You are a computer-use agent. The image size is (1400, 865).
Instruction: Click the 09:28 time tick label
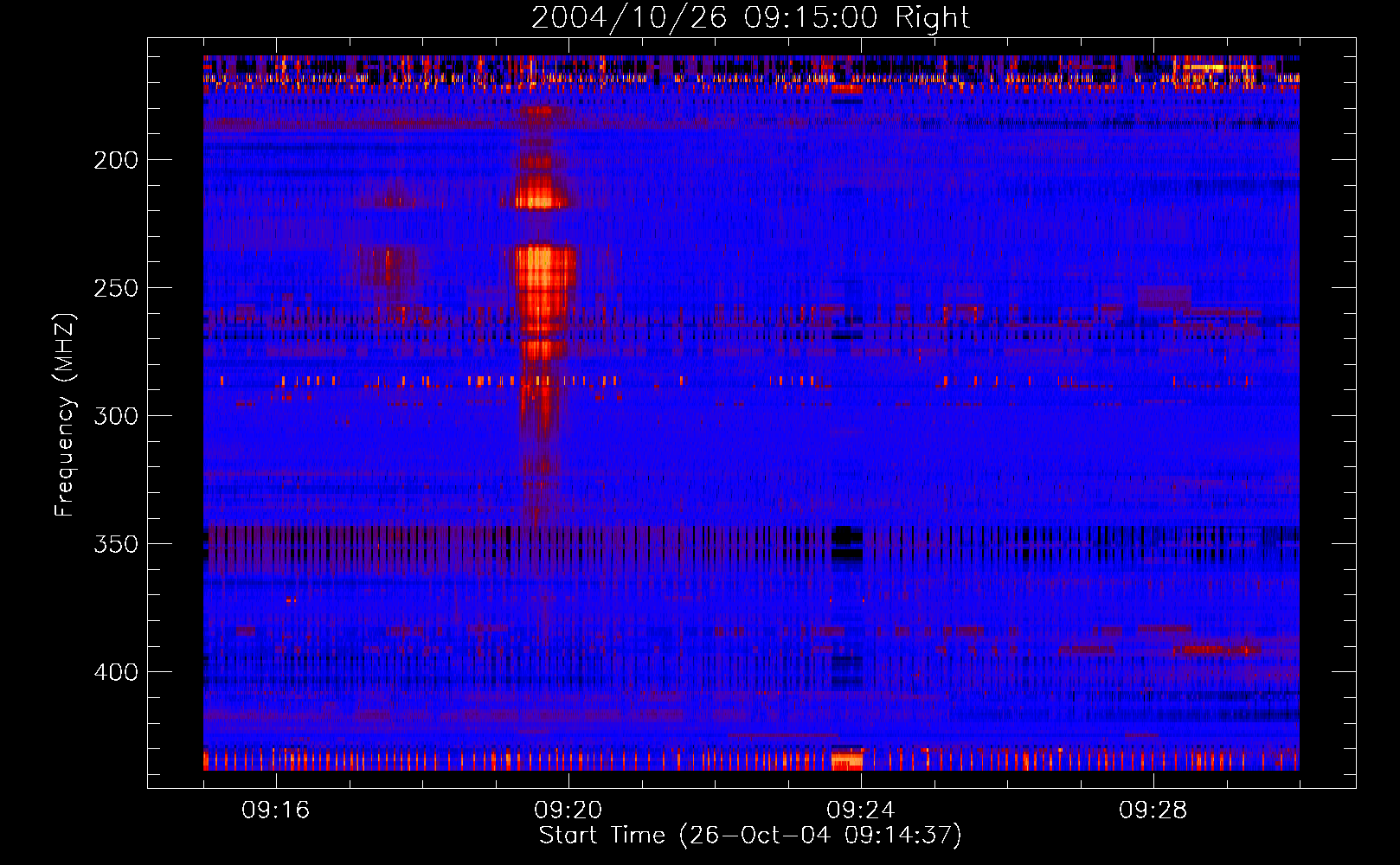[1153, 811]
